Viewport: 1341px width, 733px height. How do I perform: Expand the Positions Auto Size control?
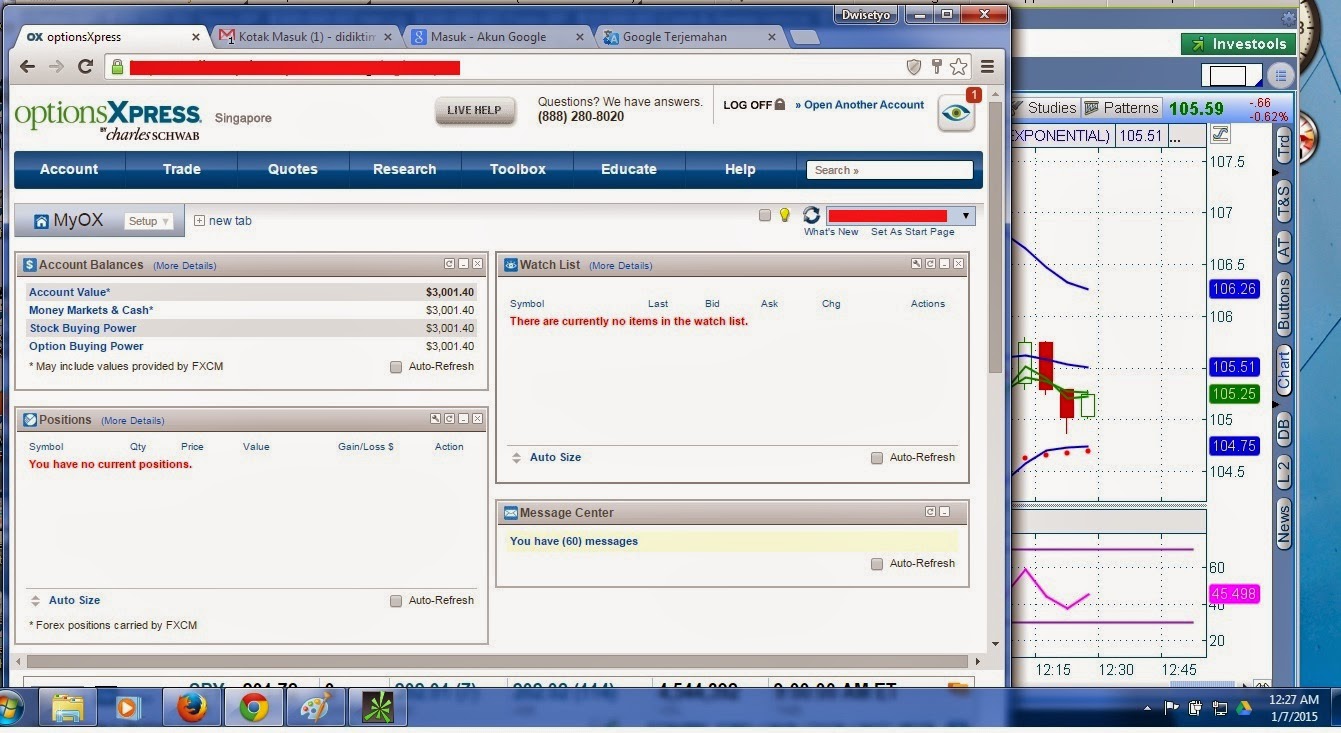click(65, 600)
